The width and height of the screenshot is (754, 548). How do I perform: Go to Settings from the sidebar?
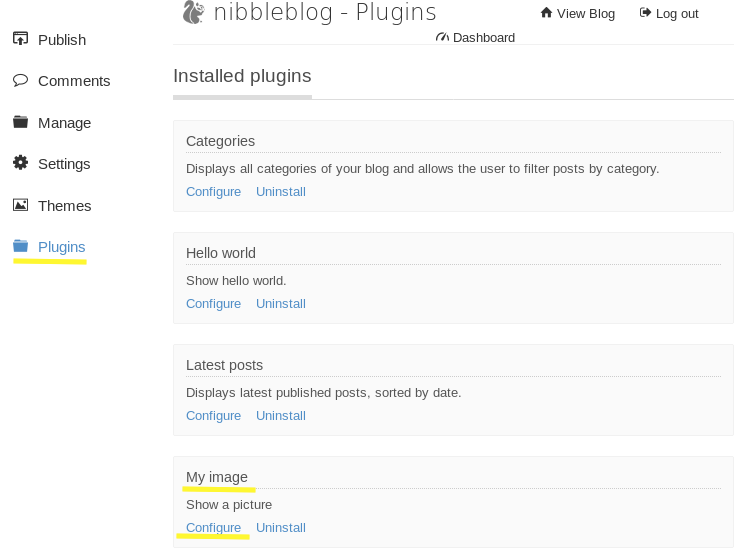coord(64,164)
